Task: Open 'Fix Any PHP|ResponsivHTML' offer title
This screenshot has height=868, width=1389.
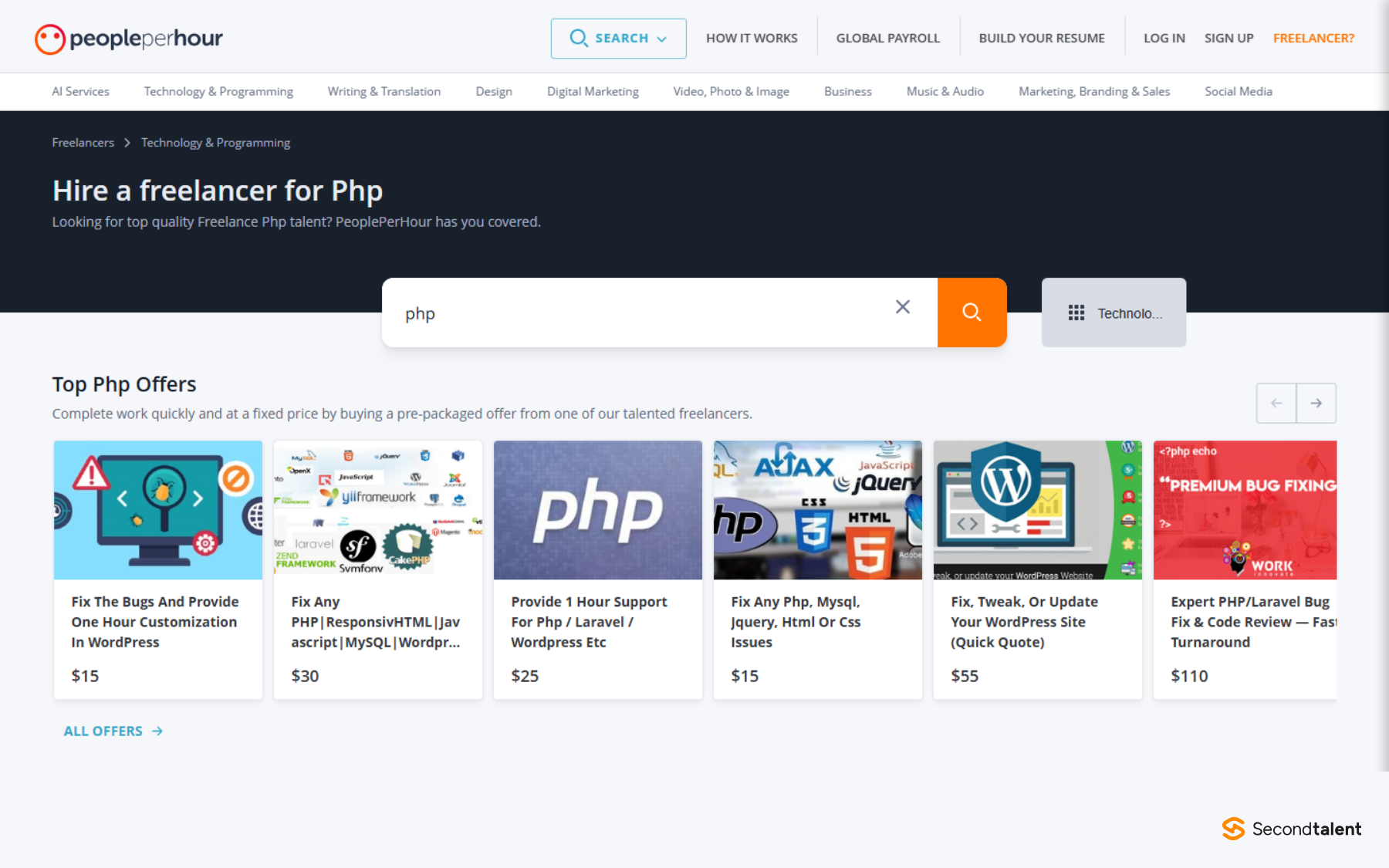Action: point(376,622)
